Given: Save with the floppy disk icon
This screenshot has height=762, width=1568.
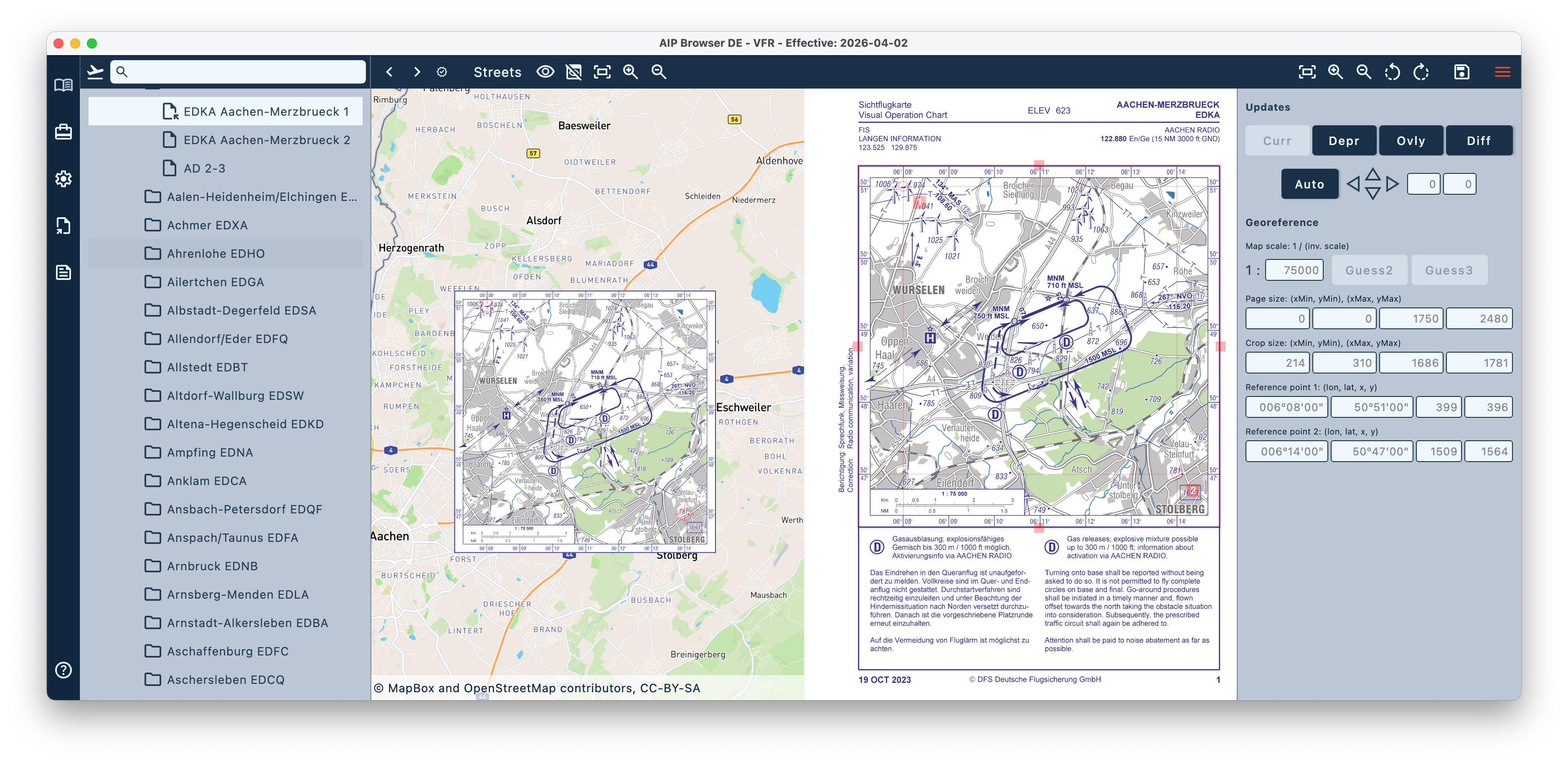Looking at the screenshot, I should [1462, 72].
